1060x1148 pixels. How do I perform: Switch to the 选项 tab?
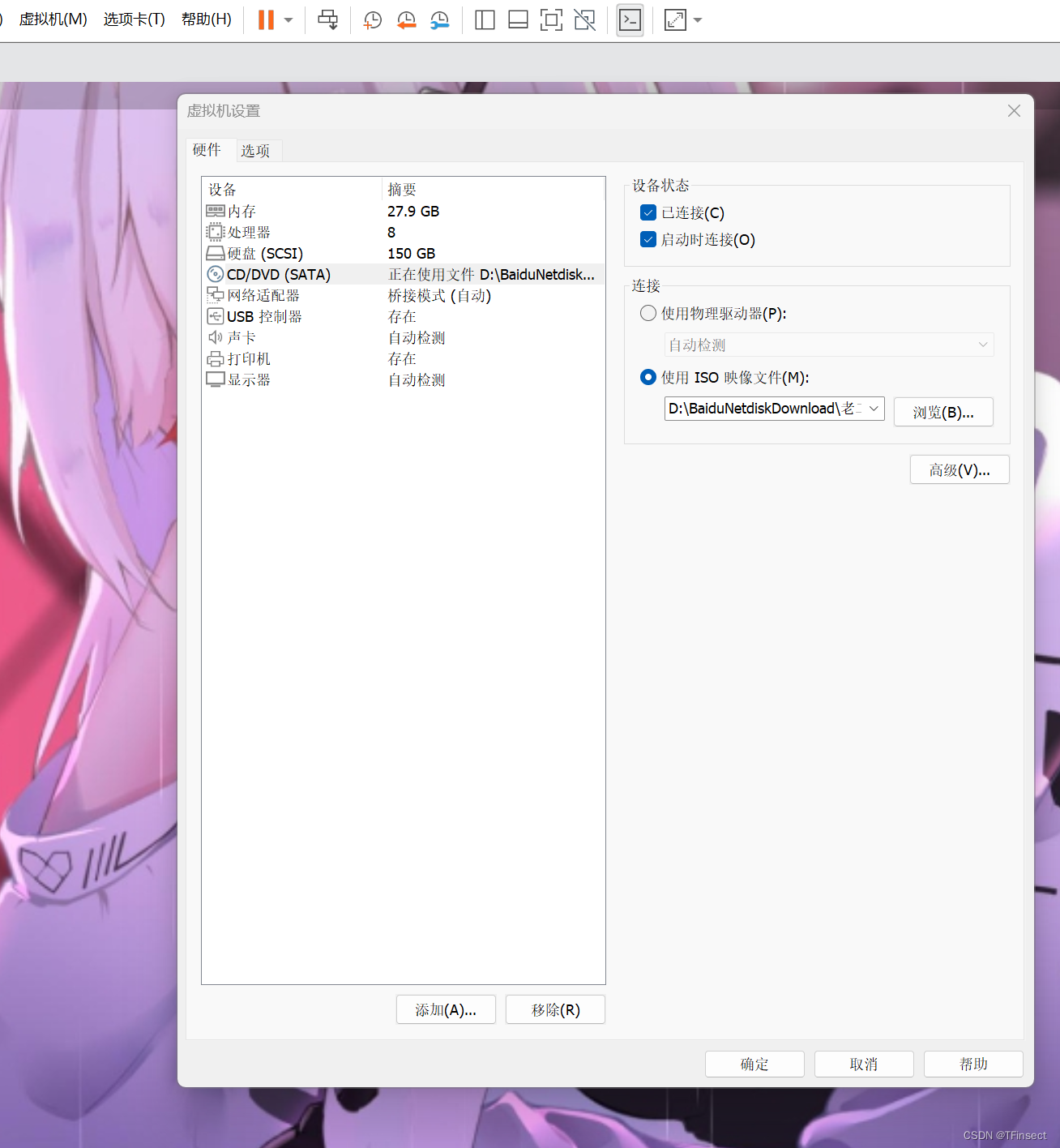(256, 150)
